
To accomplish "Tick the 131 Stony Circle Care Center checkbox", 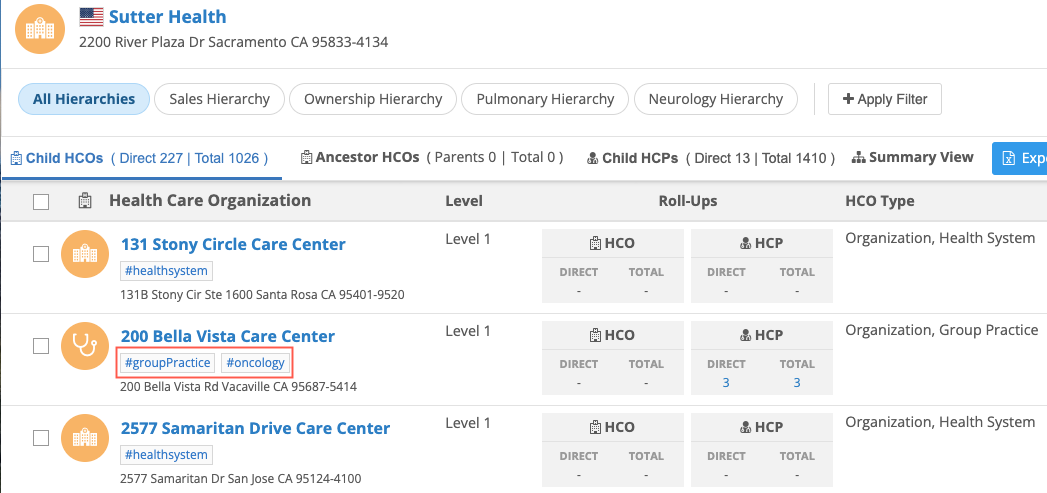I will tap(41, 254).
